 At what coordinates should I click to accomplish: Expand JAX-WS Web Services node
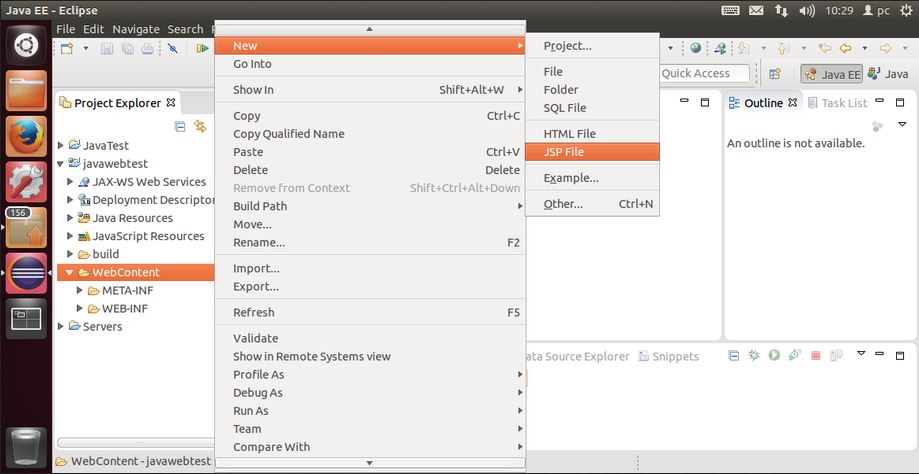tap(70, 182)
